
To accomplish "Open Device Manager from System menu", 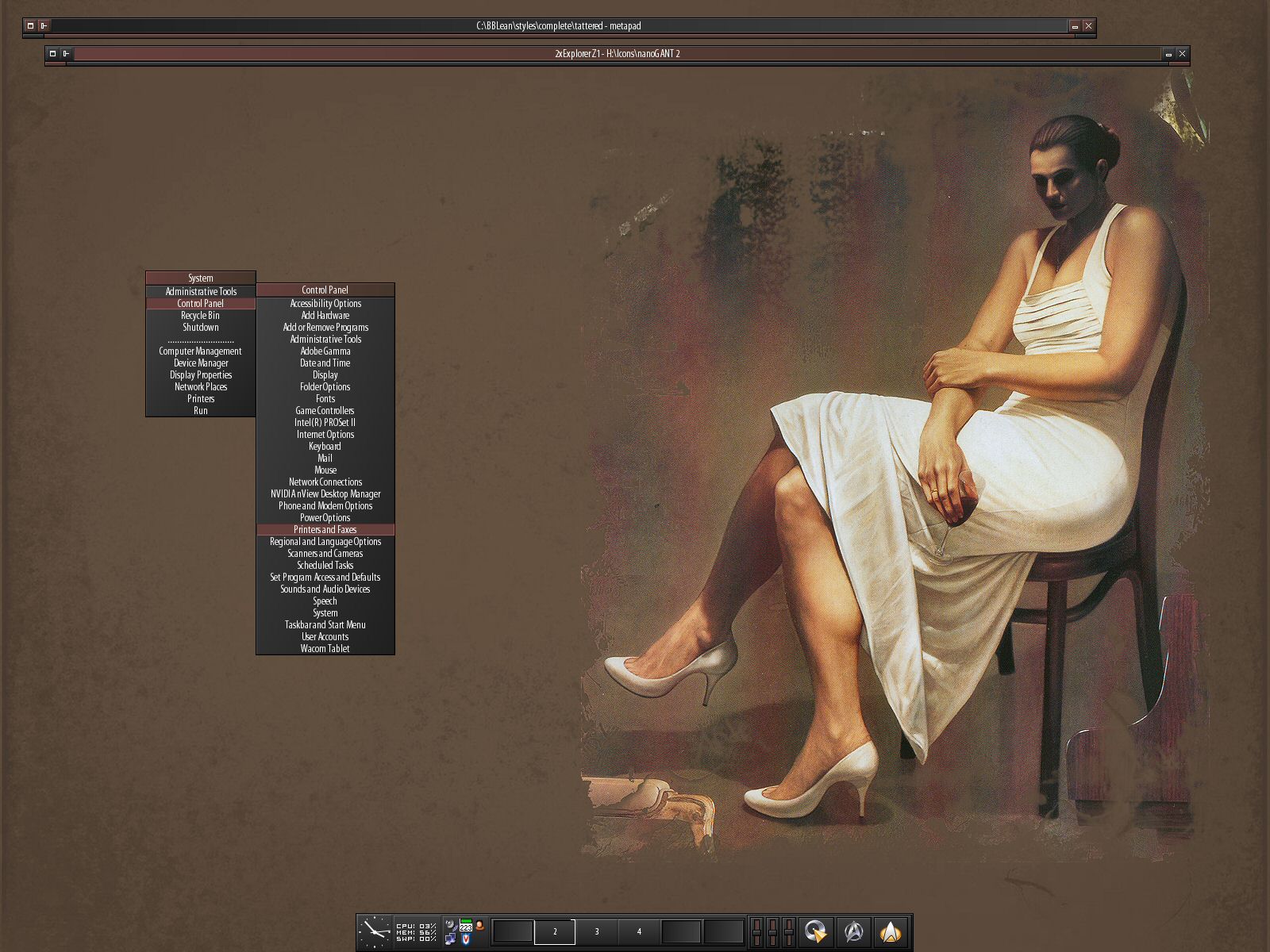I will pyautogui.click(x=201, y=363).
